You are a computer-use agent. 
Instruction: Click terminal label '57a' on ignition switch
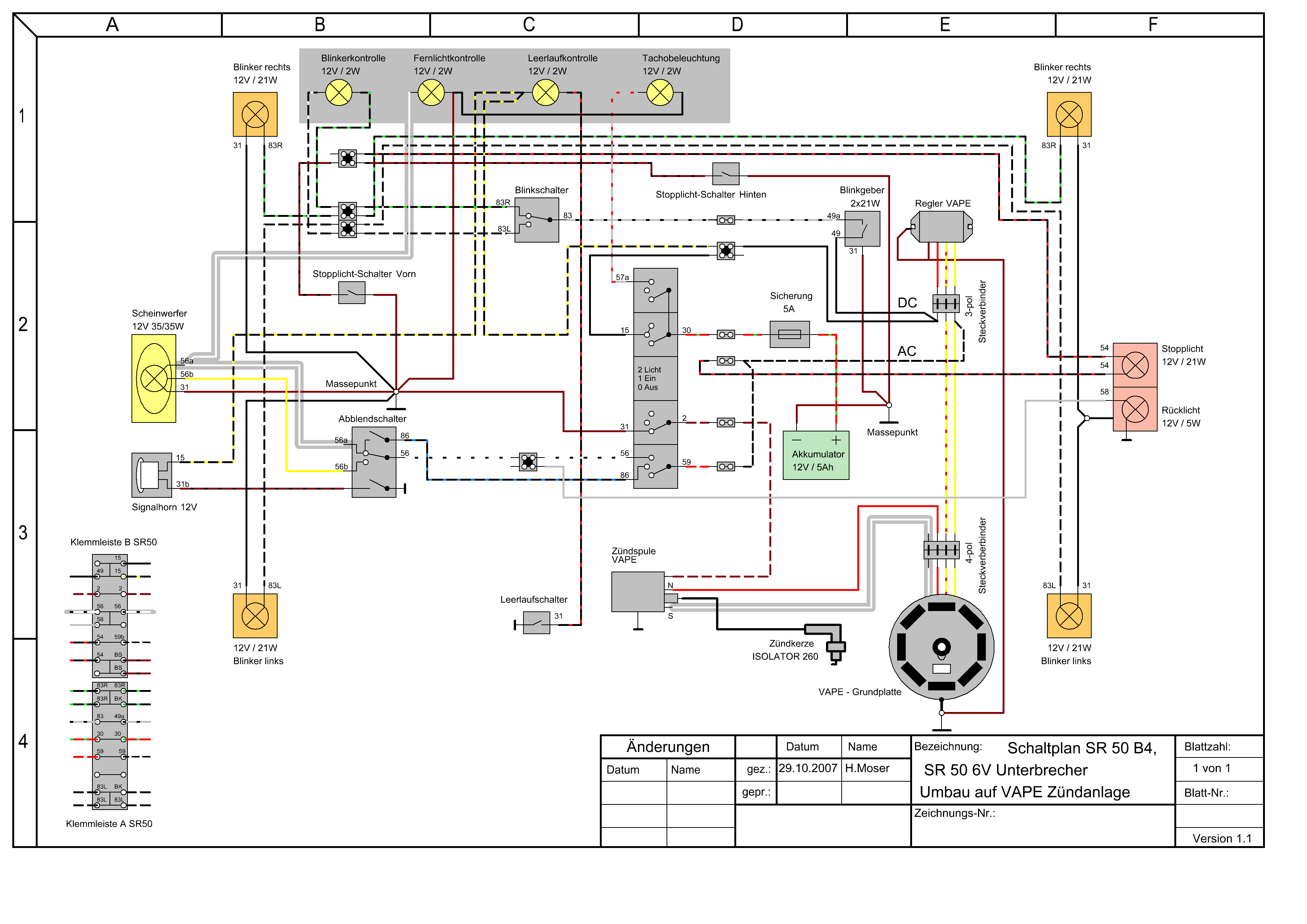tap(622, 277)
